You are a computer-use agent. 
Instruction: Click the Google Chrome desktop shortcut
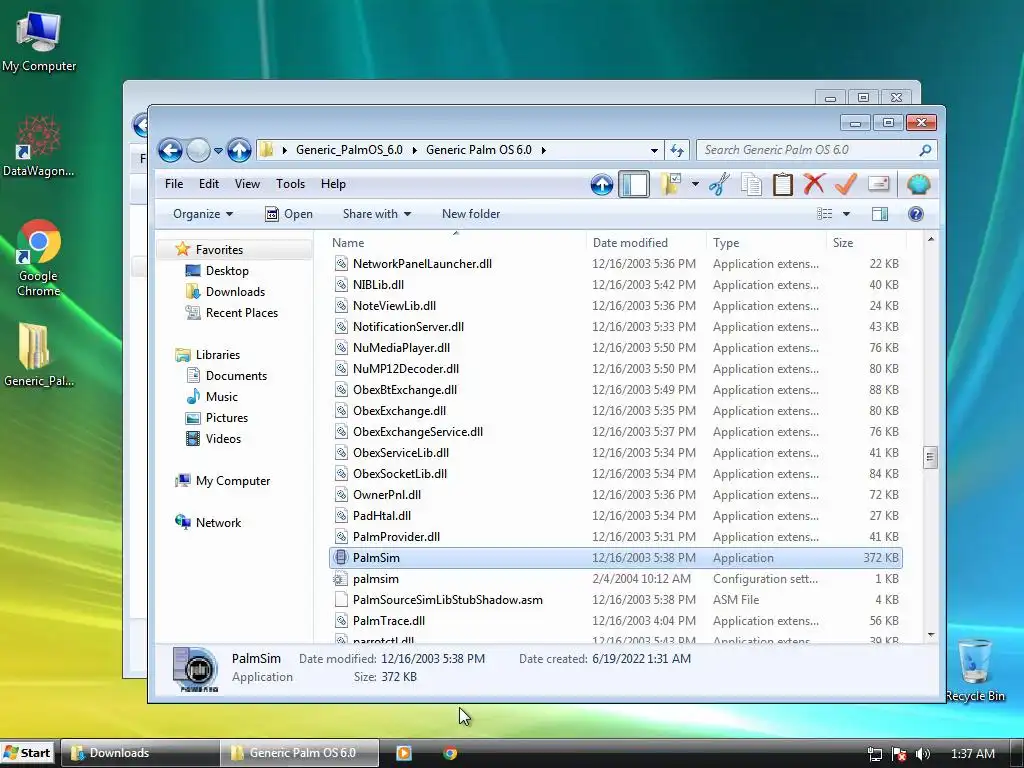tap(39, 259)
